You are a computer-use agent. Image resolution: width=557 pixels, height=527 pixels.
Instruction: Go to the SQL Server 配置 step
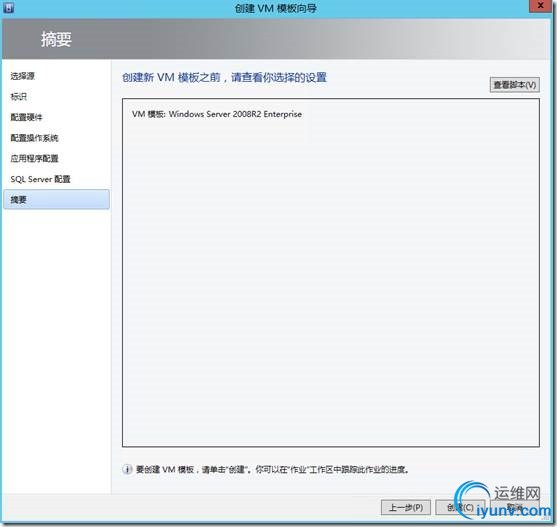click(x=40, y=179)
